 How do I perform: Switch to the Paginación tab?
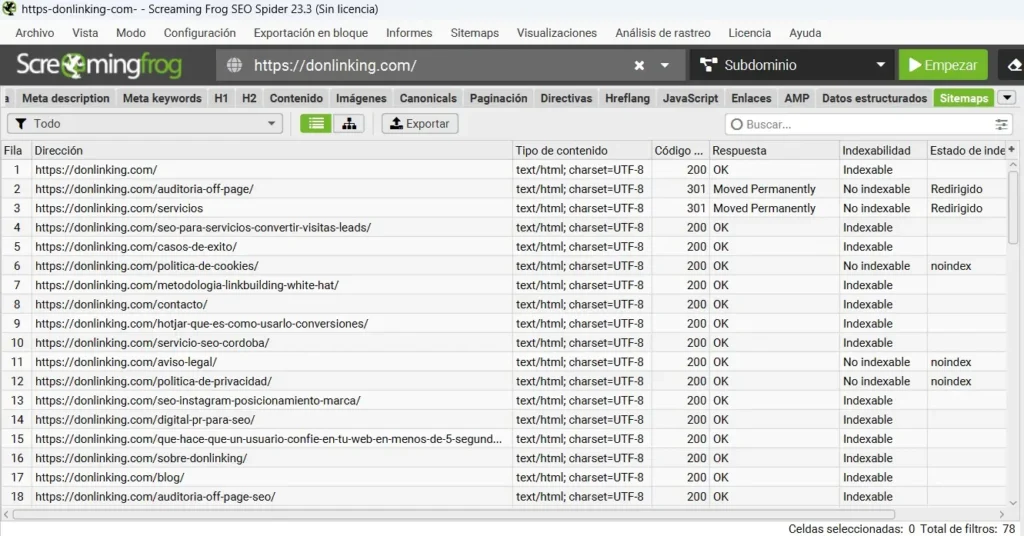[x=498, y=98]
